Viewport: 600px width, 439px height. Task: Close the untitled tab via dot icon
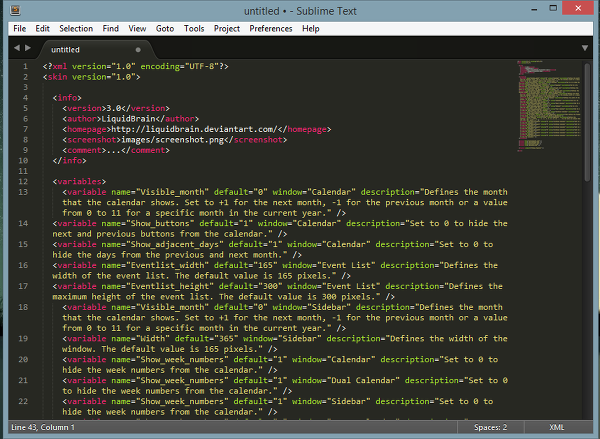pyautogui.click(x=138, y=50)
